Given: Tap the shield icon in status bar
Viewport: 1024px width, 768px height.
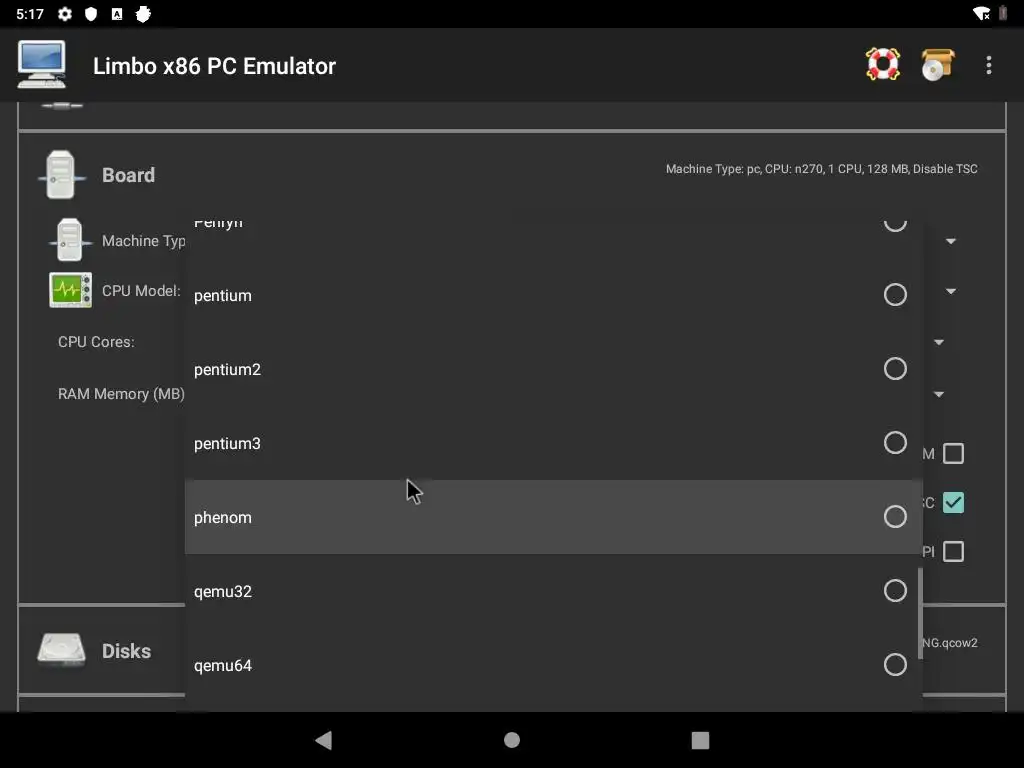Looking at the screenshot, I should point(91,14).
